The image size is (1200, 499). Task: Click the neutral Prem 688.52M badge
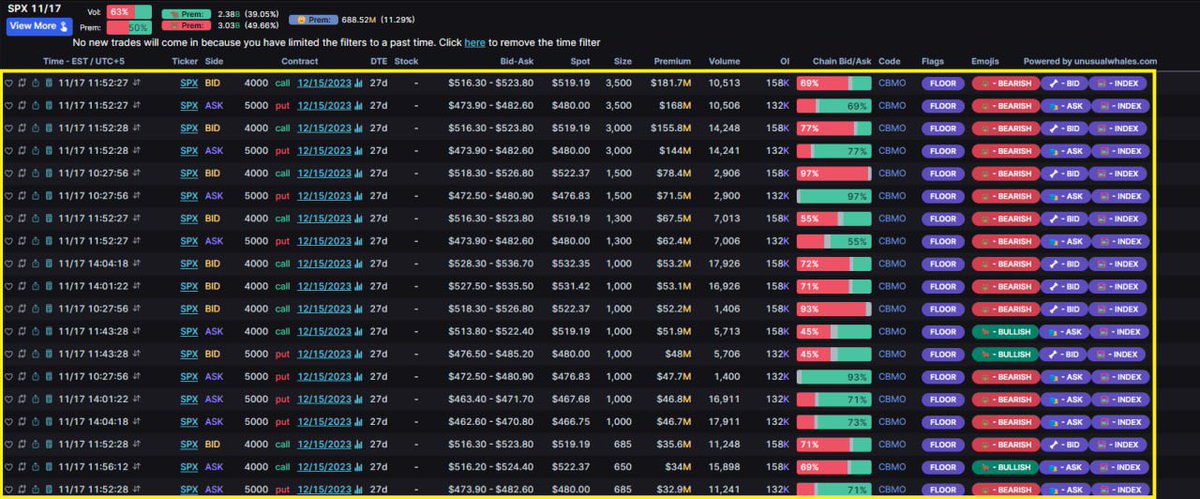pos(312,19)
